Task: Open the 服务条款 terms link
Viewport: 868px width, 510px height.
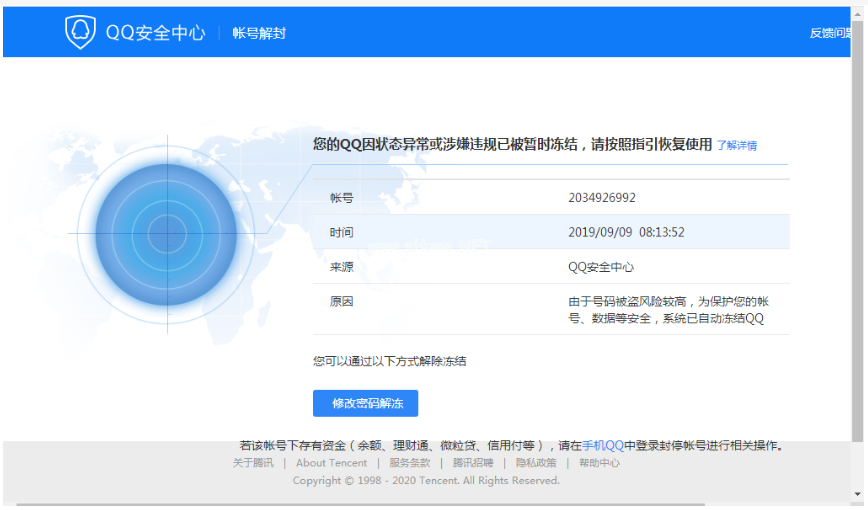Action: (x=409, y=463)
